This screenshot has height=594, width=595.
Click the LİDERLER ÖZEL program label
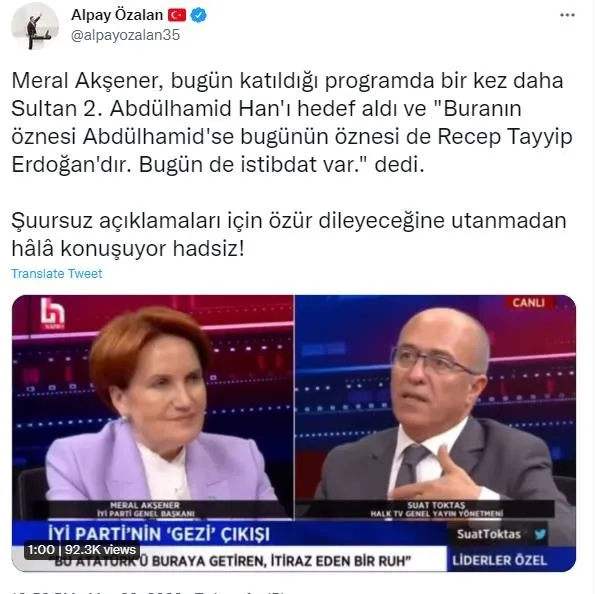click(499, 560)
